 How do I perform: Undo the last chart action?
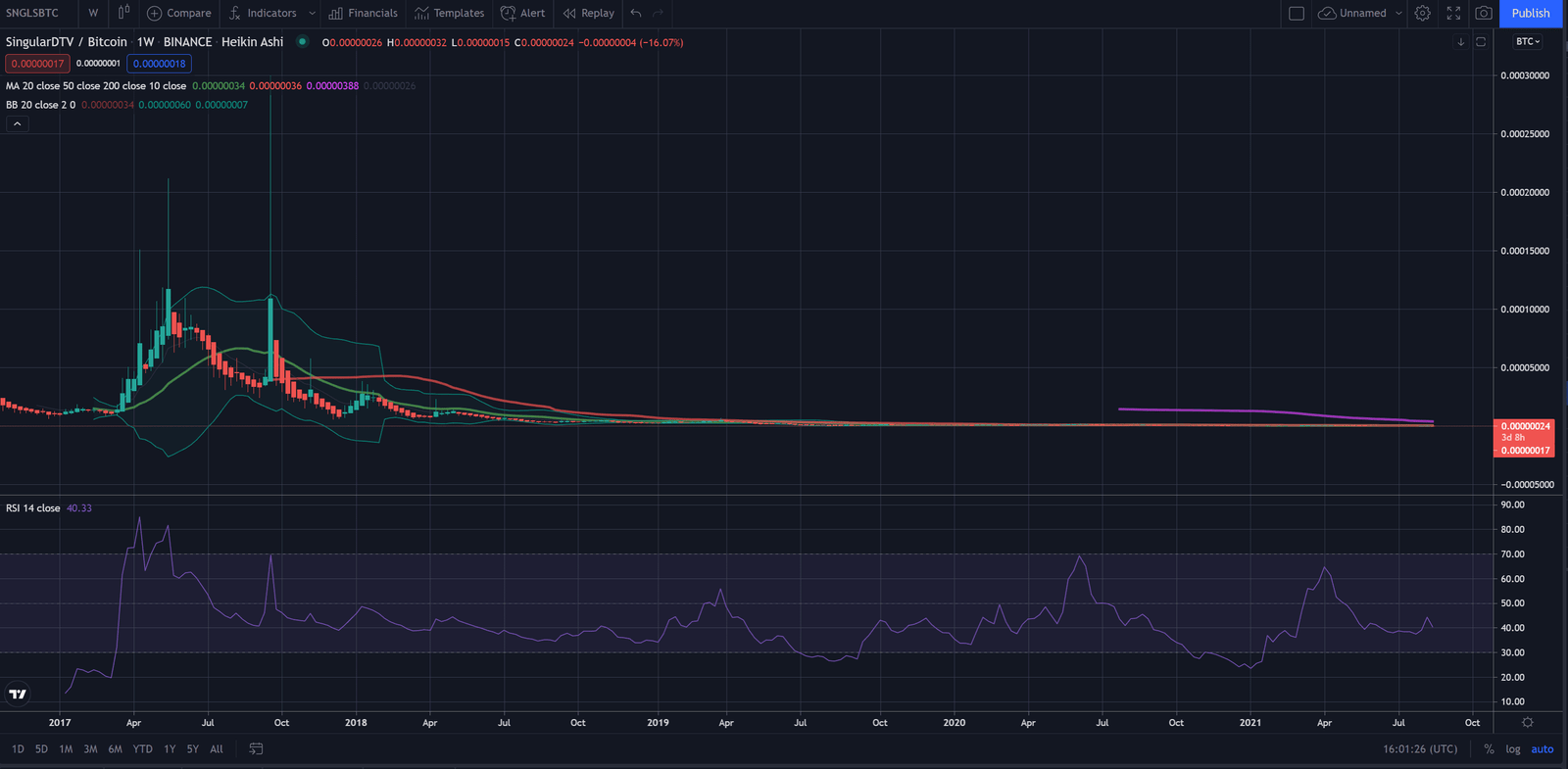tap(636, 13)
